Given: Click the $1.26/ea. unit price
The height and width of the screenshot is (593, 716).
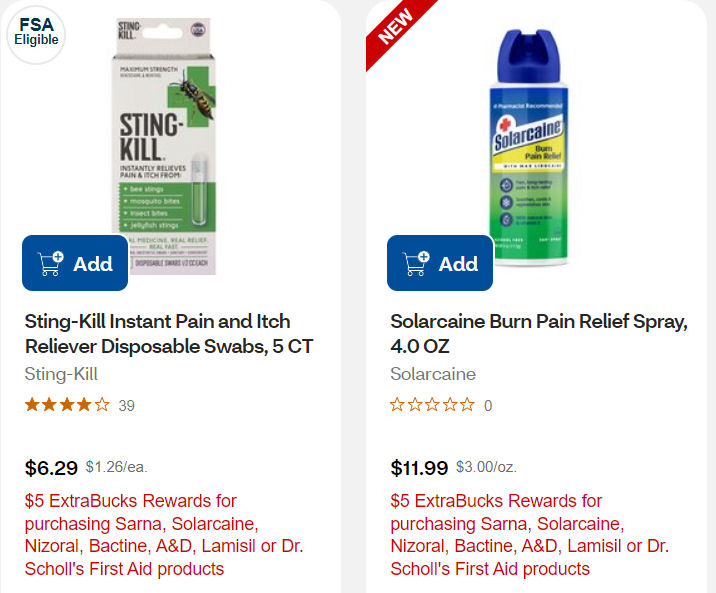Looking at the screenshot, I should pos(116,467).
